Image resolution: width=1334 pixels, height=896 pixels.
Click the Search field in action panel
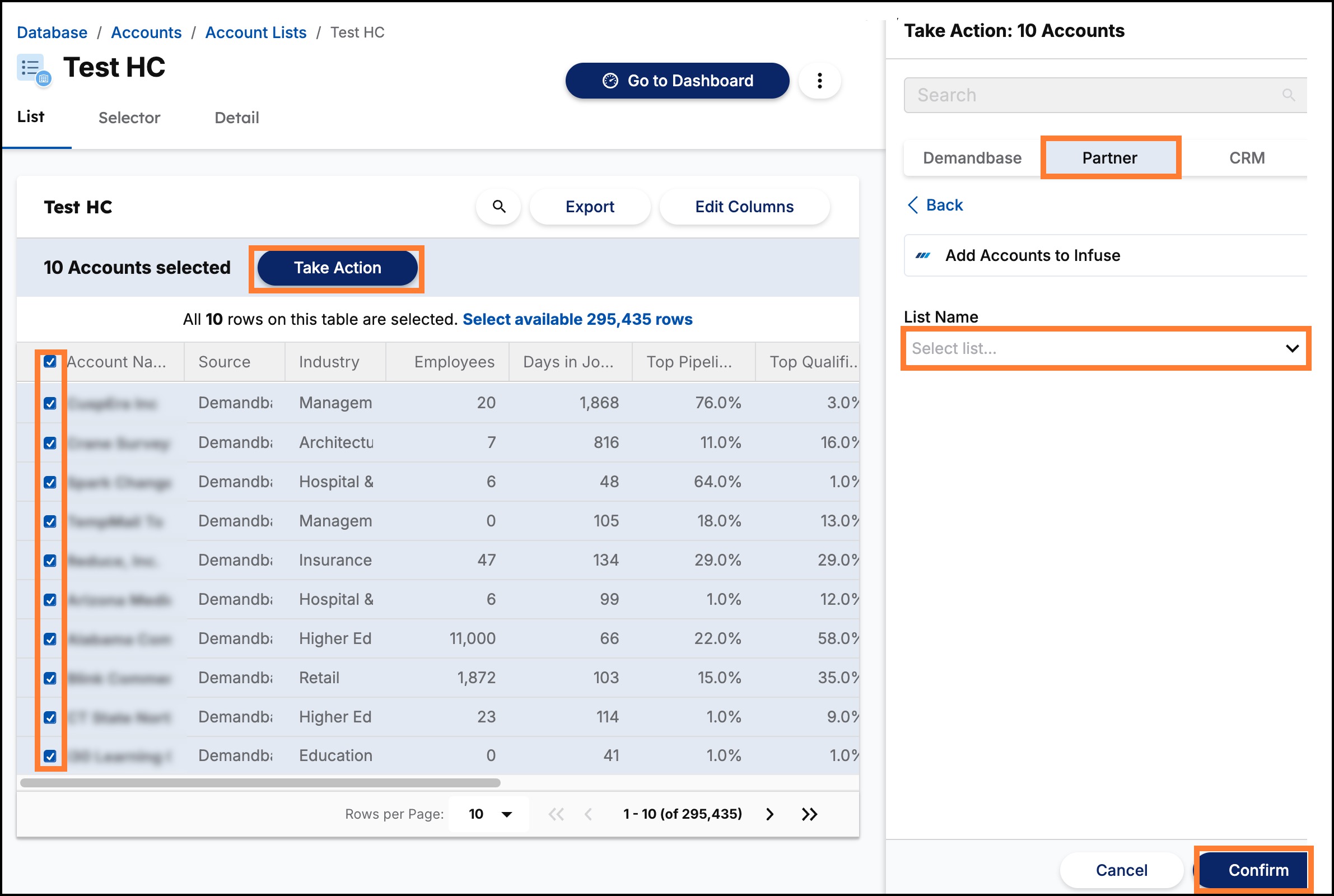(x=1106, y=95)
